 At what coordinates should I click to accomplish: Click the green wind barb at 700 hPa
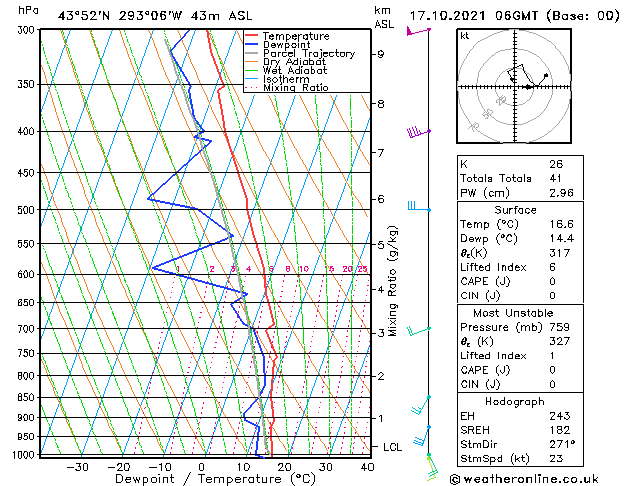[419, 331]
